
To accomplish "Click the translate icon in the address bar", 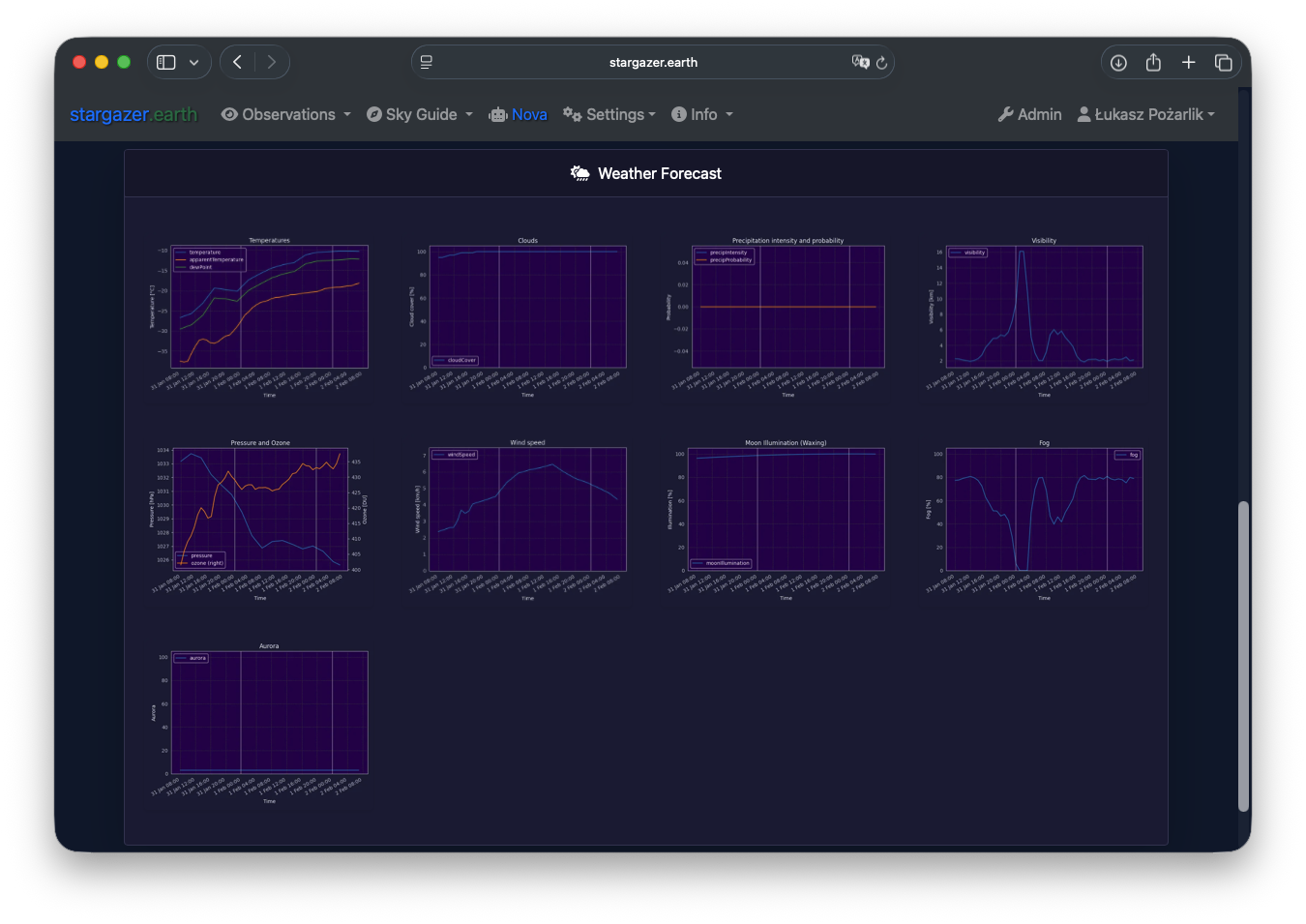I will (x=860, y=62).
